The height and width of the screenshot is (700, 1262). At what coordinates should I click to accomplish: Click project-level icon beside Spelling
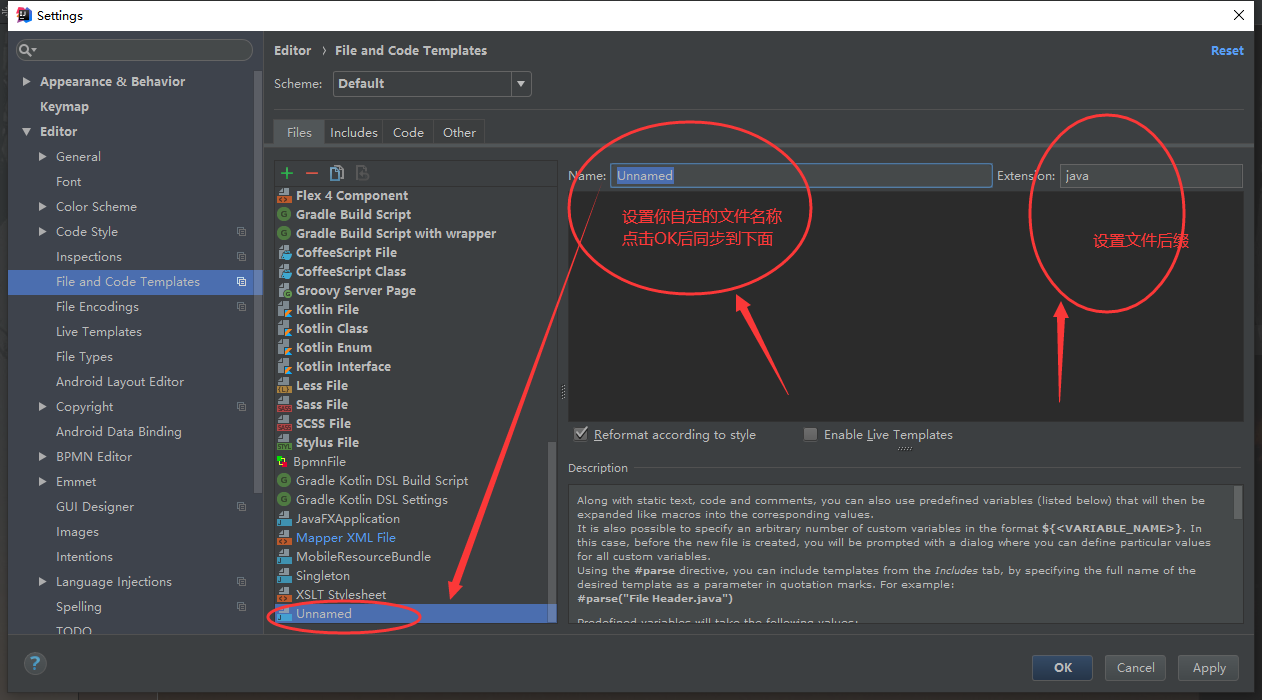[241, 607]
